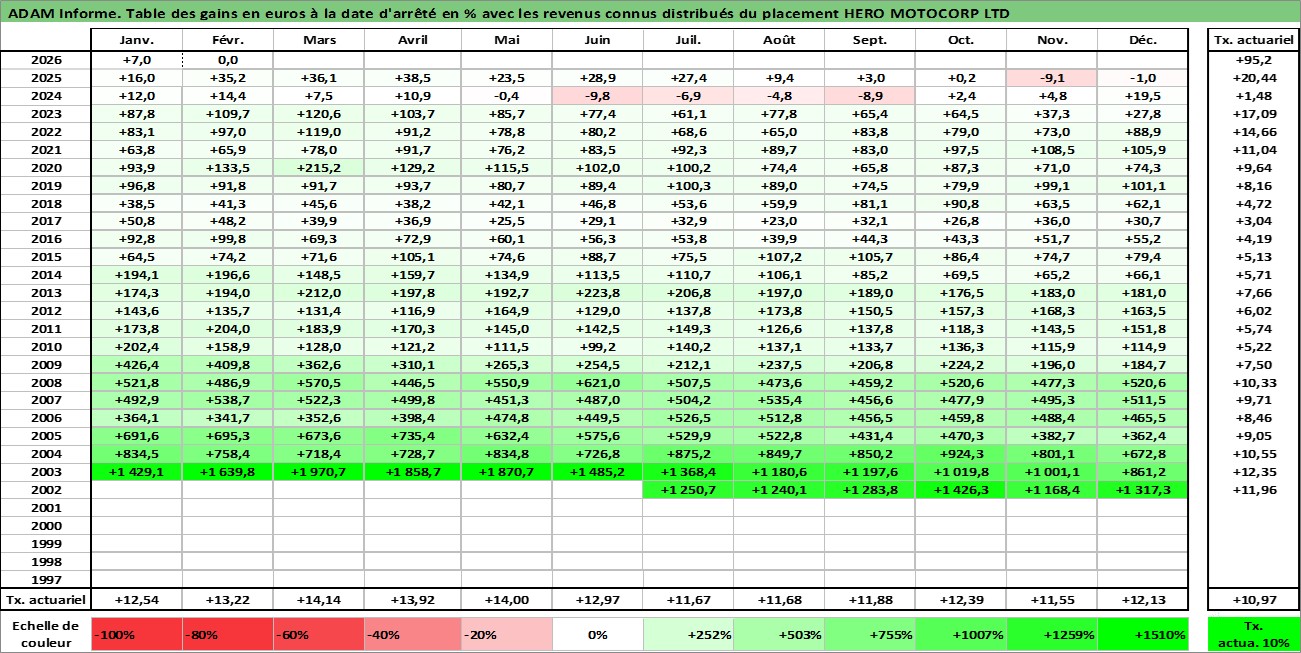The image size is (1301, 653).
Task: Click the +12,13 December actuarial rate
Action: click(1142, 600)
